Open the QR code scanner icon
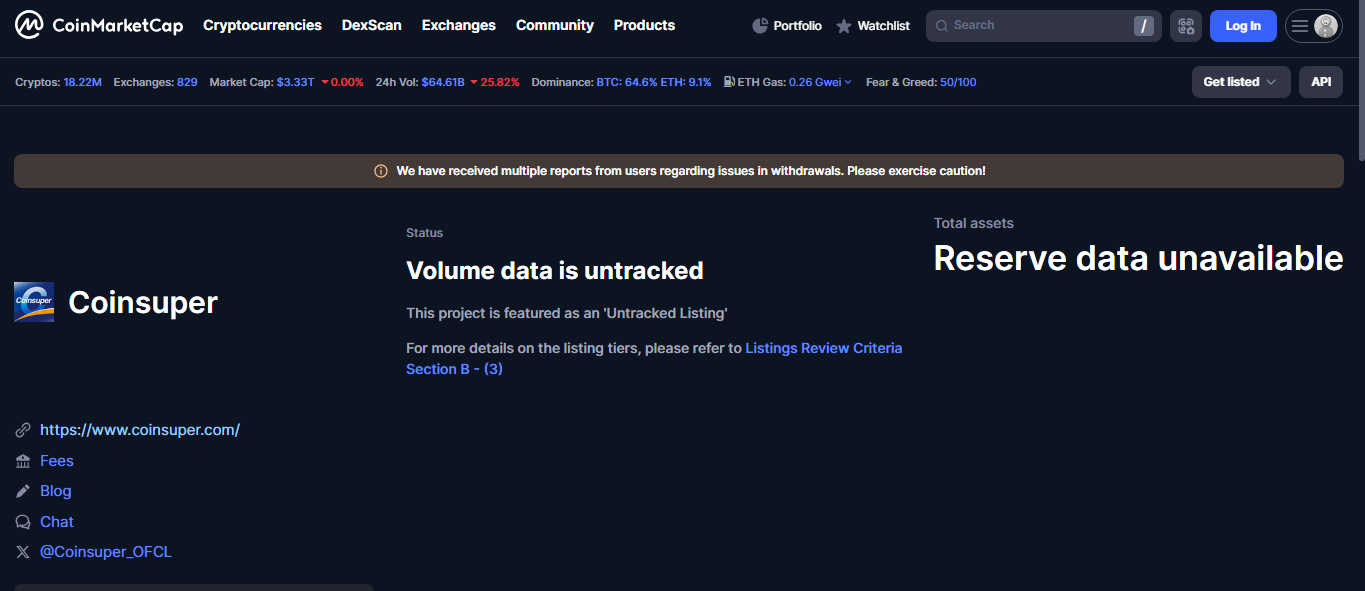 pos(1186,26)
